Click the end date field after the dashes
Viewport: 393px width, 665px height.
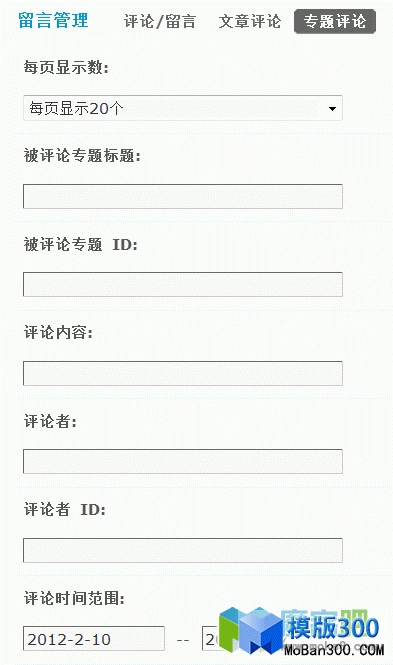(x=211, y=638)
